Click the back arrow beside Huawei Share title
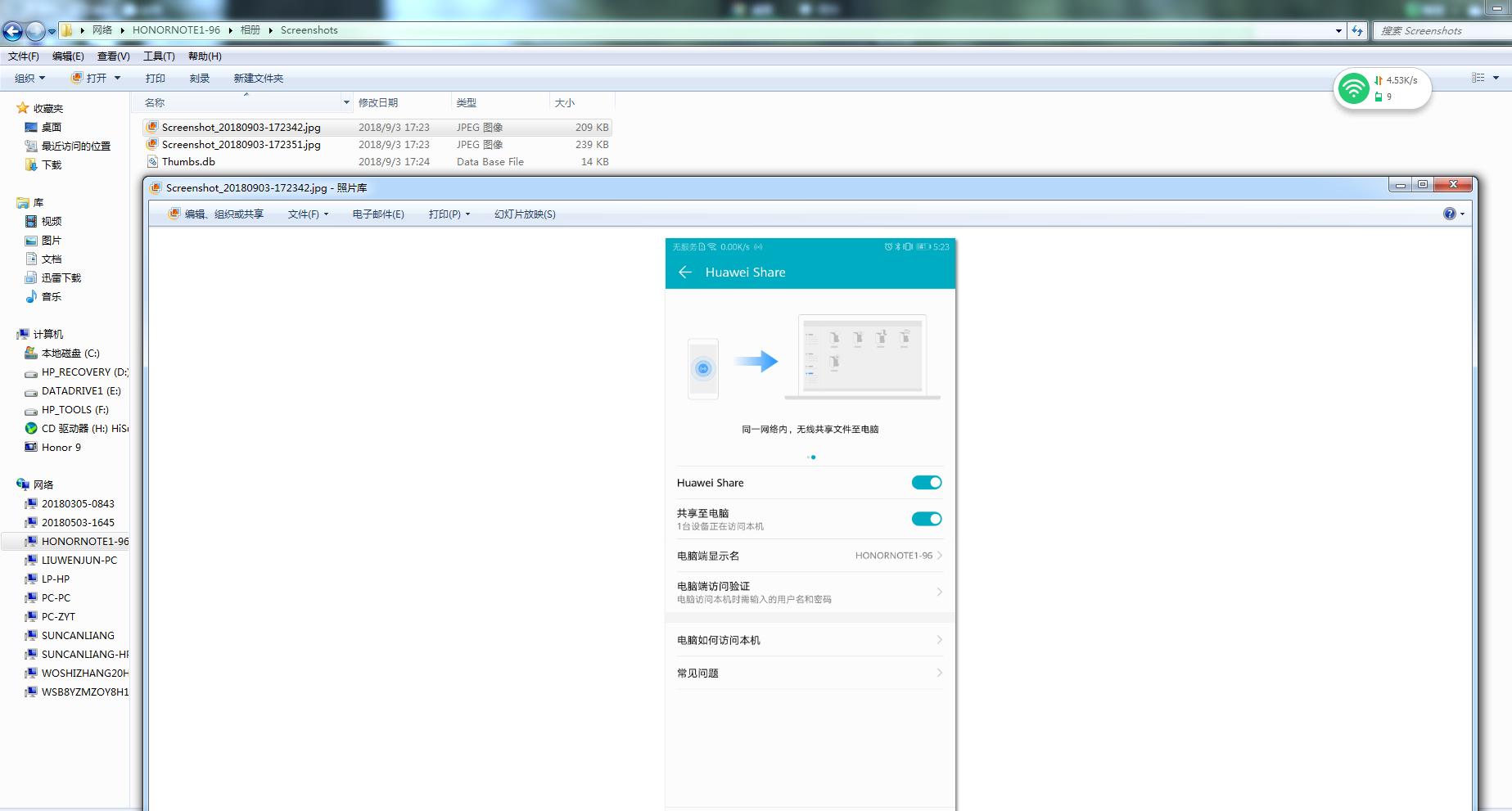The width and height of the screenshot is (1512, 811). (x=685, y=273)
